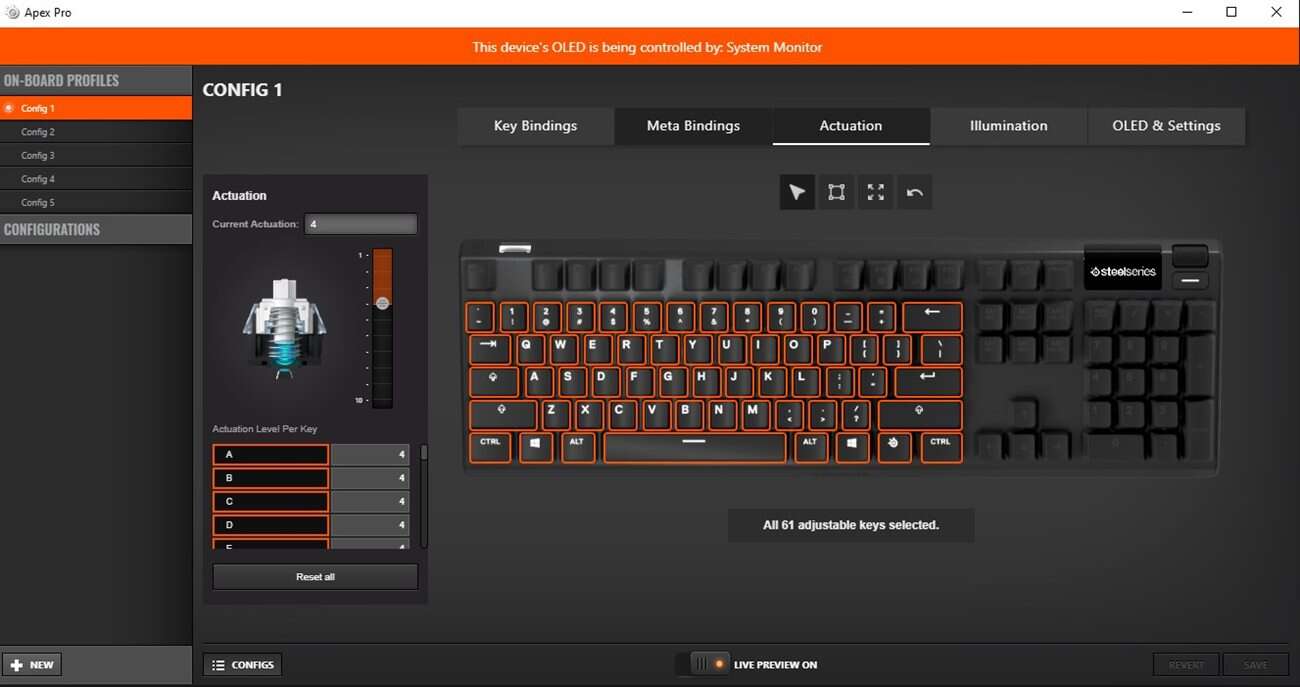The image size is (1300, 687).
Task: Select the spacebar on the virtual keyboard
Action: (x=694, y=448)
